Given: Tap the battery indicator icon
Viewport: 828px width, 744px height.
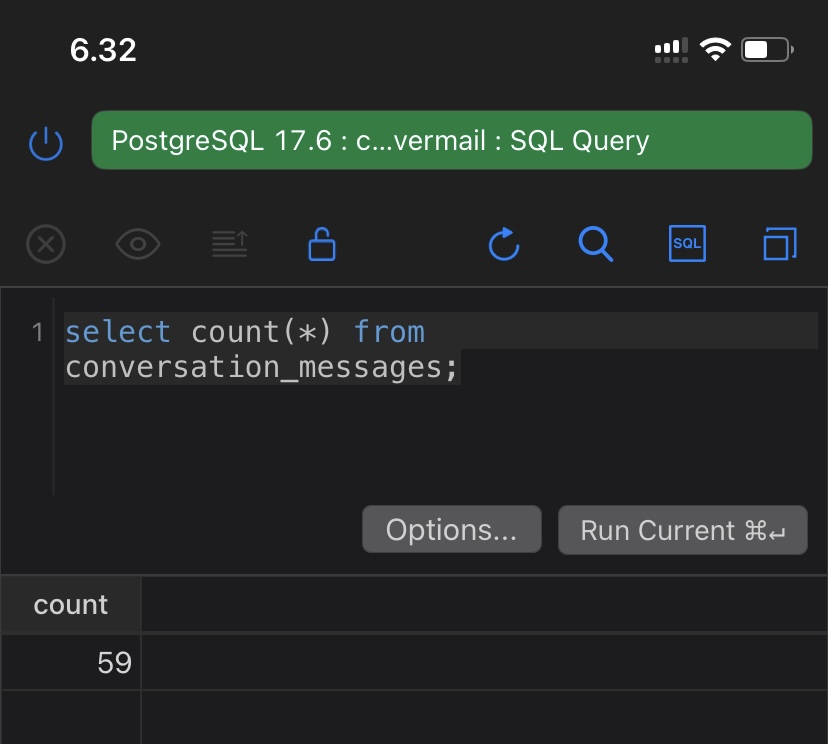Looking at the screenshot, I should [767, 50].
